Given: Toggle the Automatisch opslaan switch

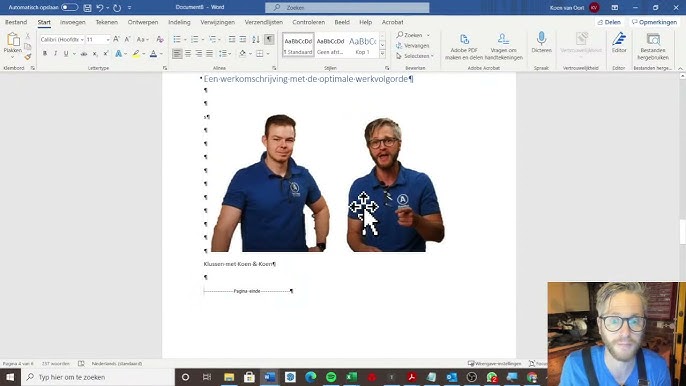Looking at the screenshot, I should tap(69, 7).
